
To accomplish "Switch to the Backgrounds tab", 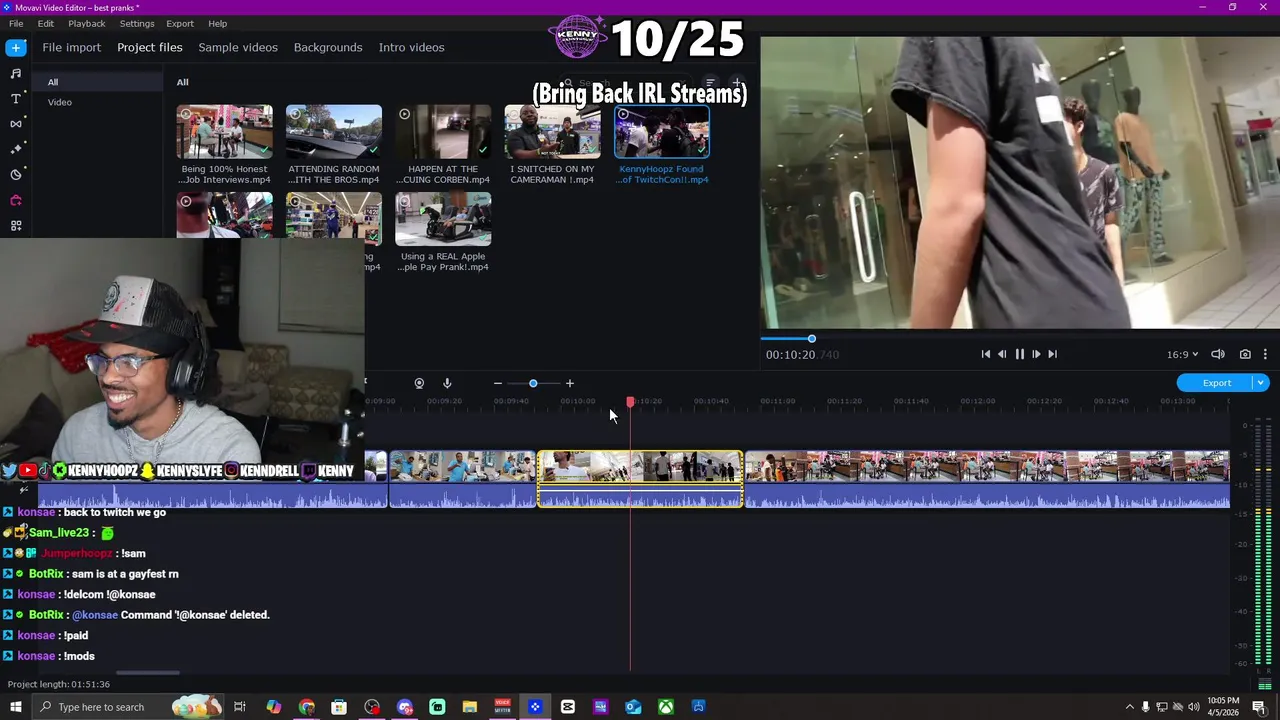I will pyautogui.click(x=328, y=47).
